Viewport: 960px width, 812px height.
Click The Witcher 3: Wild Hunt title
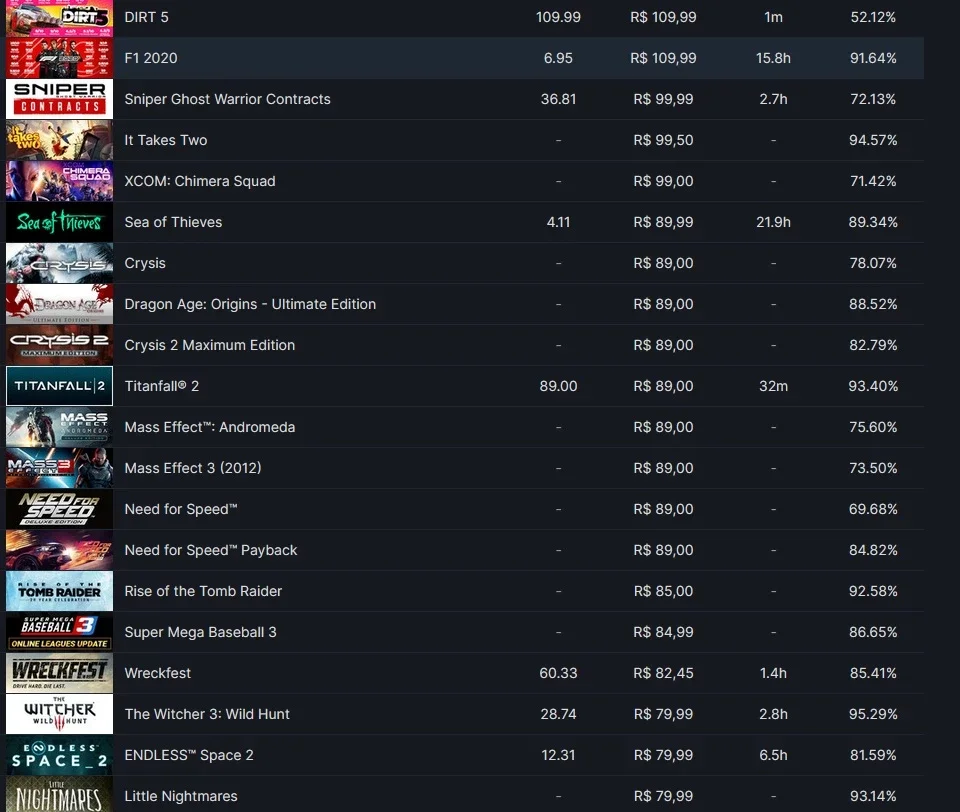(x=207, y=715)
